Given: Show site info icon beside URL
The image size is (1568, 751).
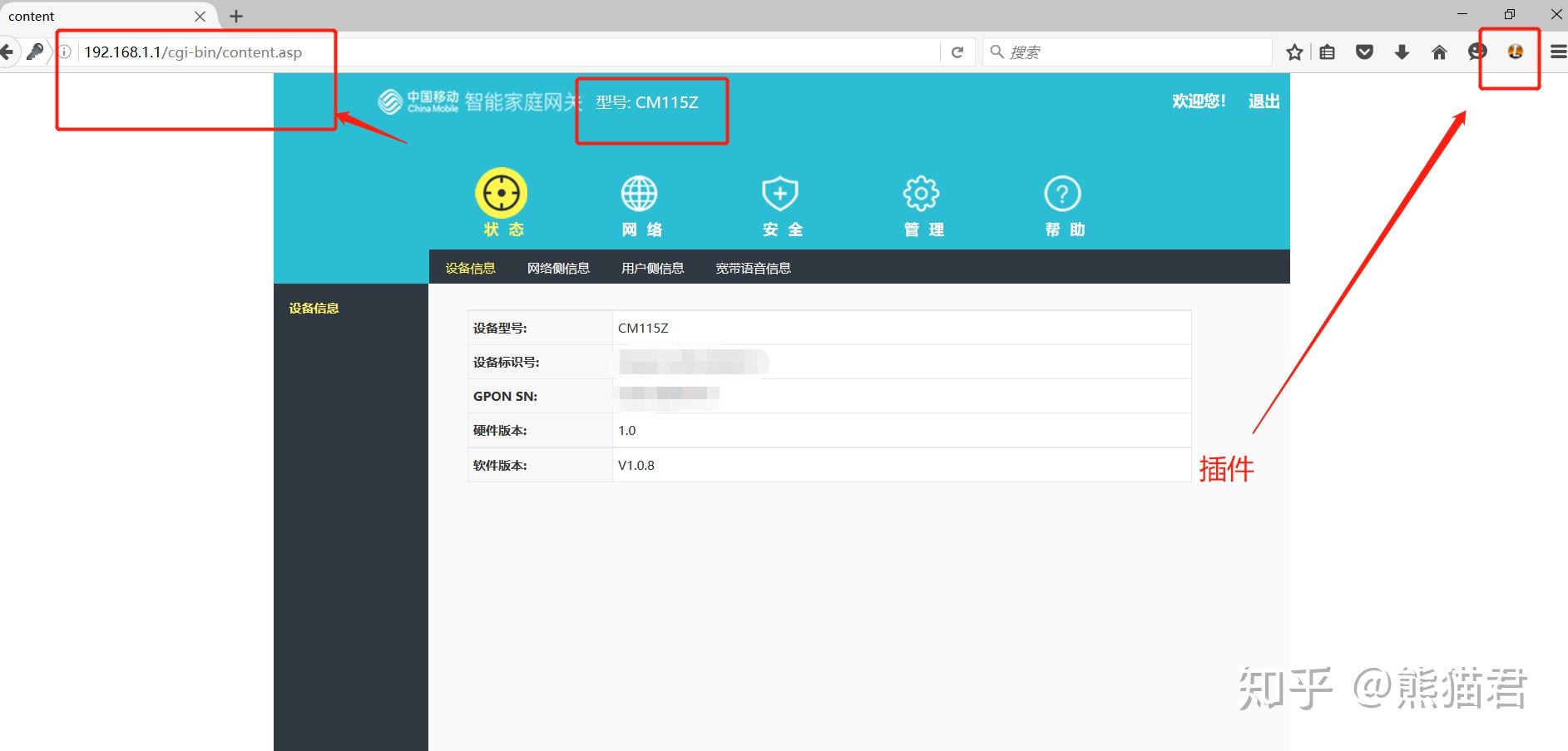Looking at the screenshot, I should tap(65, 52).
